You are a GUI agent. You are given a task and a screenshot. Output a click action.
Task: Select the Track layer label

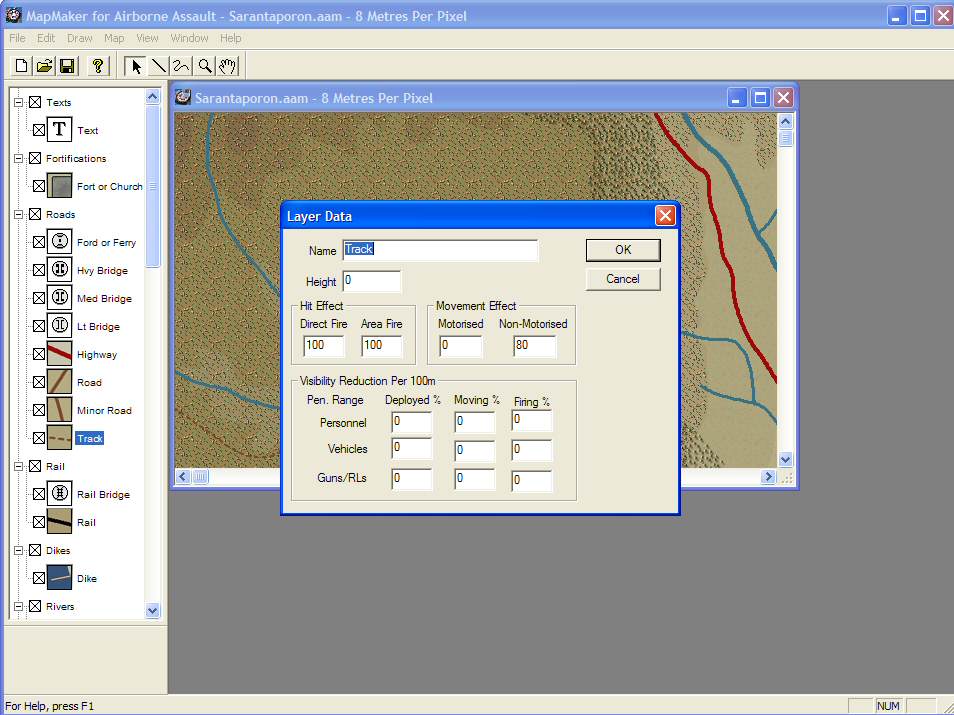point(90,438)
